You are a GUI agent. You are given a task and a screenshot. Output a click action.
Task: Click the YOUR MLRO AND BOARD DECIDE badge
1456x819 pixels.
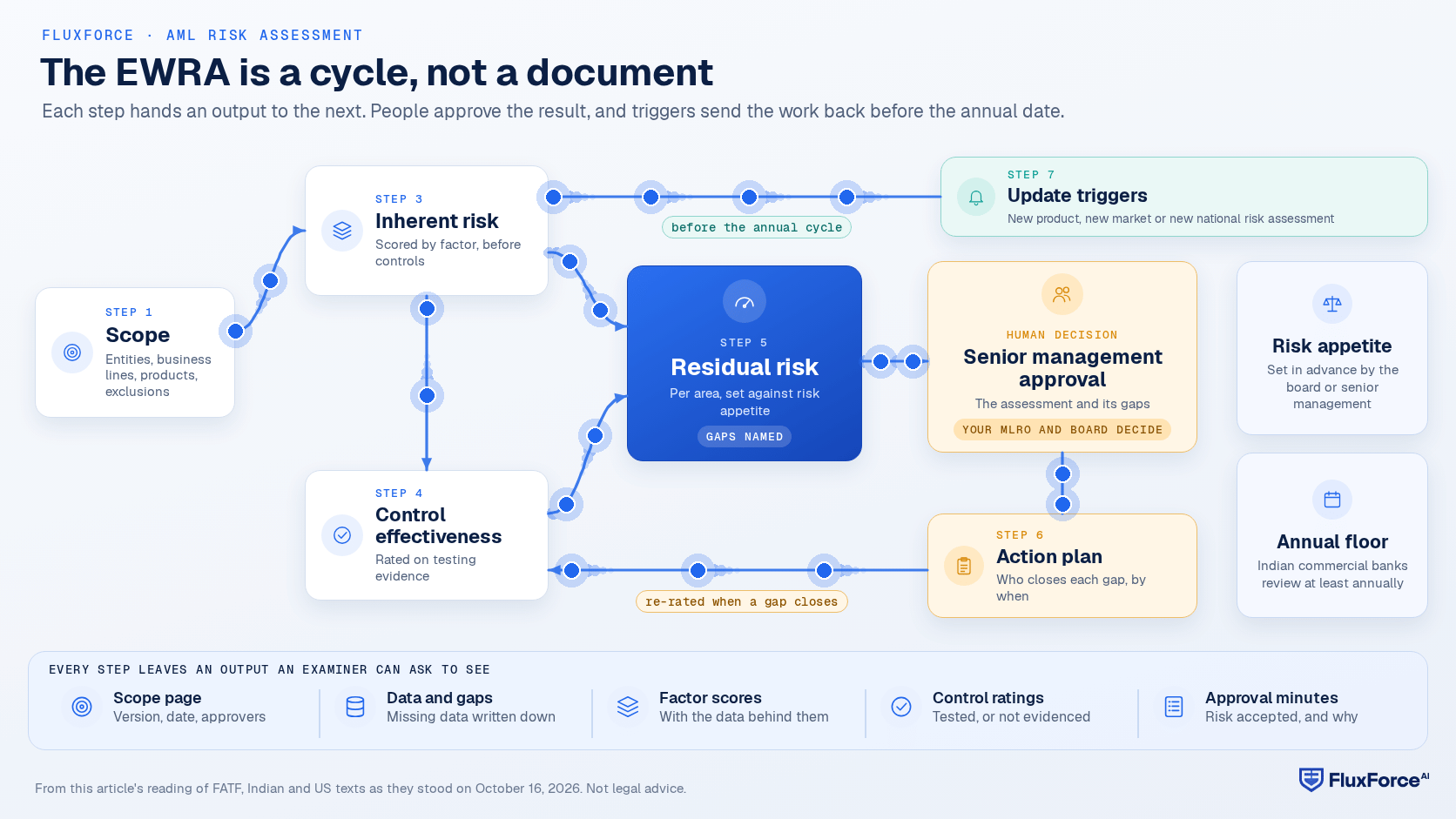(x=1062, y=429)
